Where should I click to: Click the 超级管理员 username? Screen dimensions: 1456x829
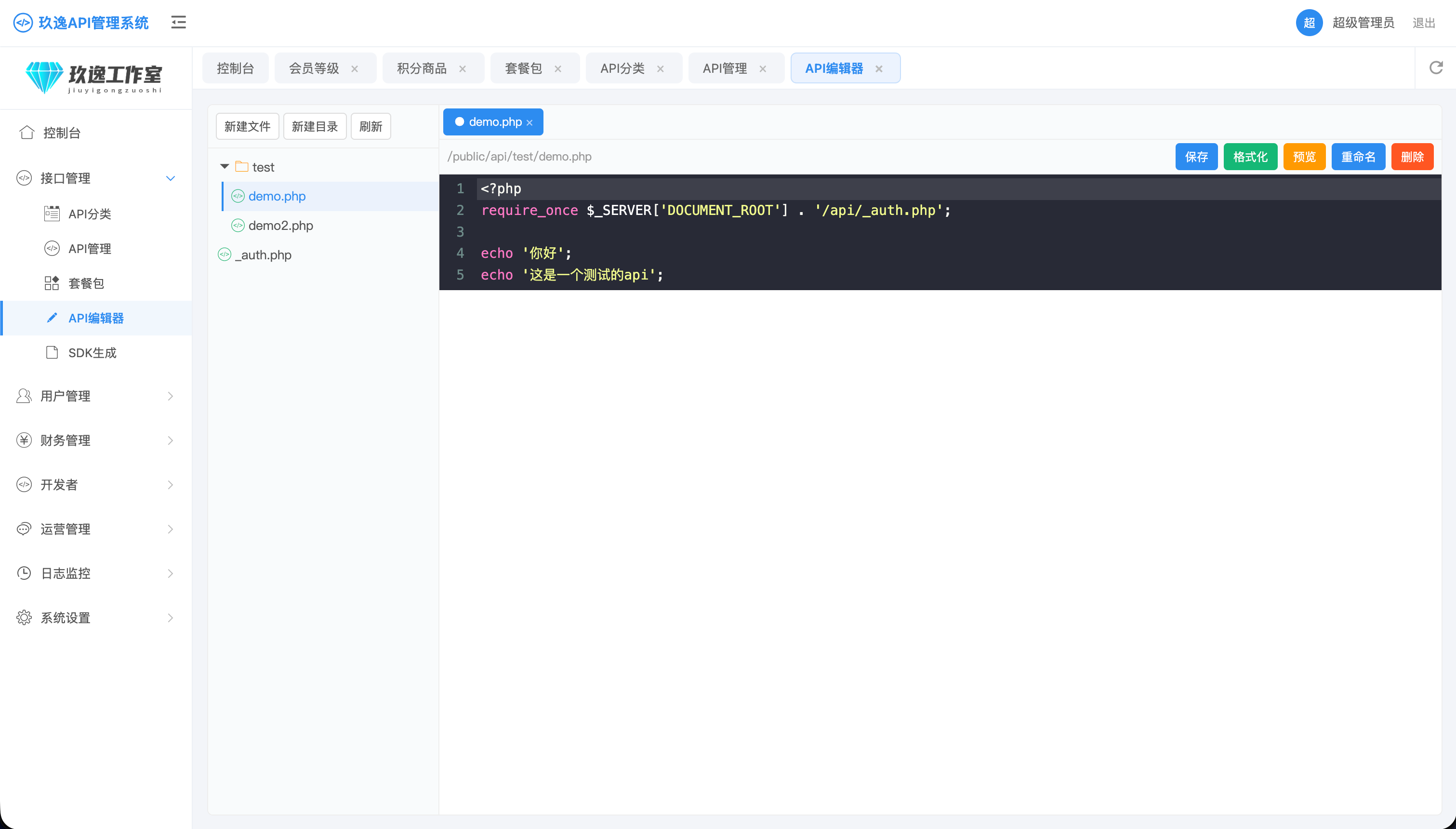tap(1363, 23)
